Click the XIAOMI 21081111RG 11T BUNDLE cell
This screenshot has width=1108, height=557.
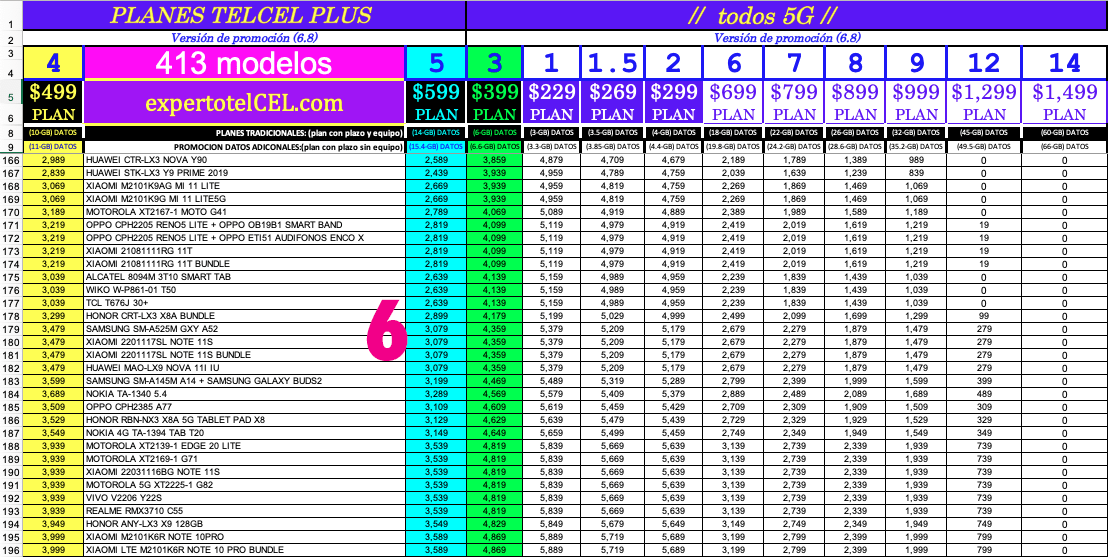pyautogui.click(x=244, y=264)
